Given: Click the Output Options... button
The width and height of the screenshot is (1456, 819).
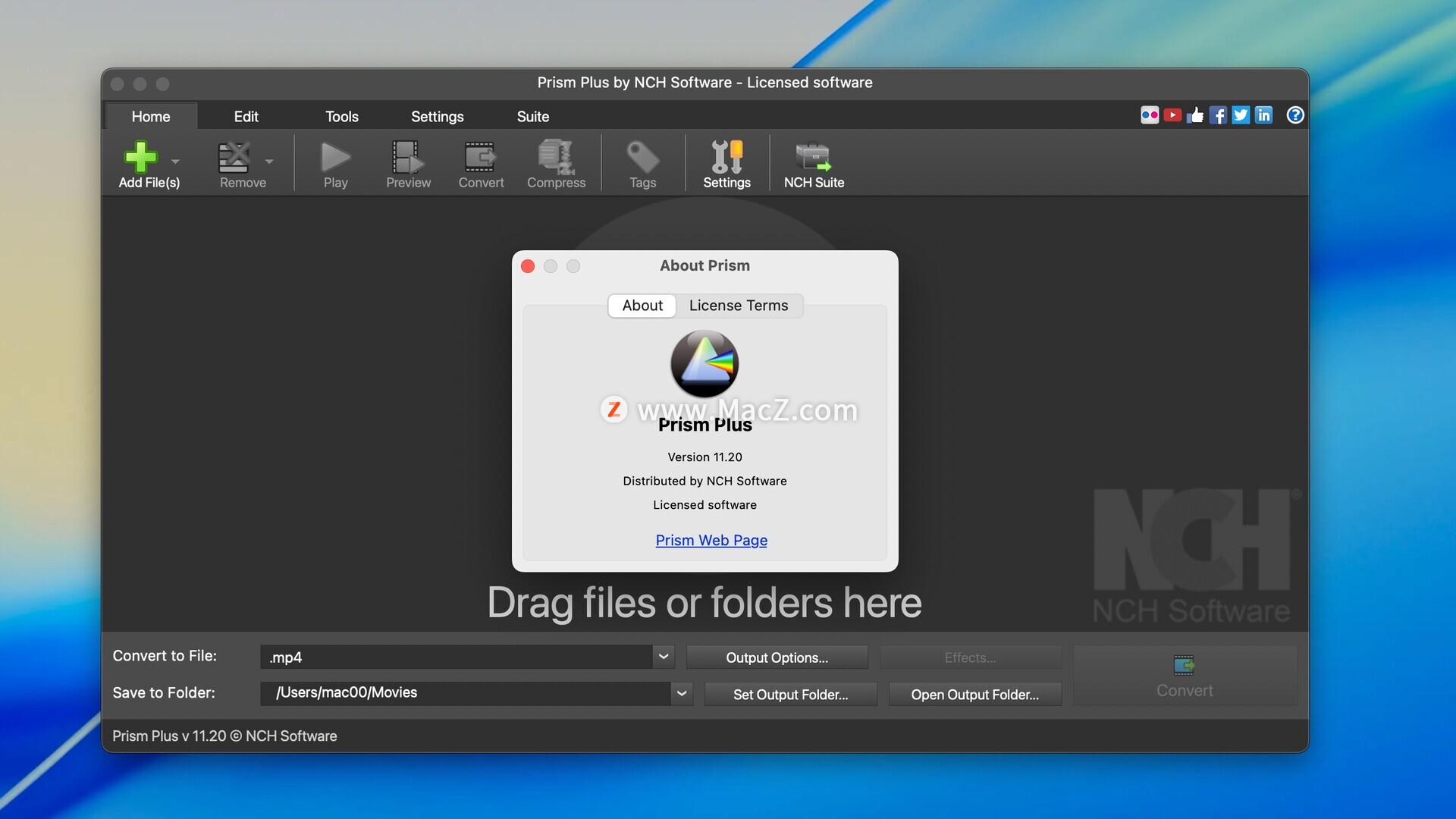Looking at the screenshot, I should click(x=777, y=657).
